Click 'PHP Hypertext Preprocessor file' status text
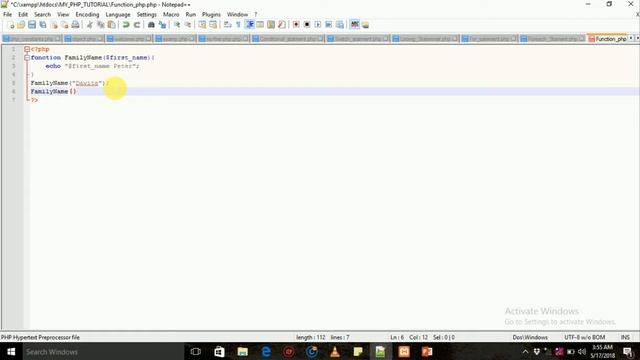The image size is (640, 360). pyautogui.click(x=40, y=338)
